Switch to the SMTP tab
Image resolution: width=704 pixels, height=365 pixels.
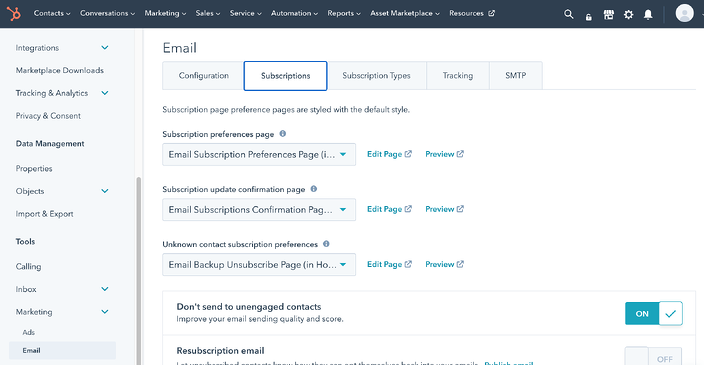515,75
